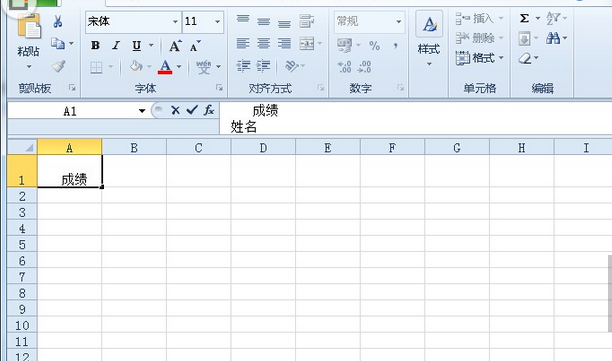Toggle Underline formatting
This screenshot has width=612, height=361.
click(x=136, y=46)
